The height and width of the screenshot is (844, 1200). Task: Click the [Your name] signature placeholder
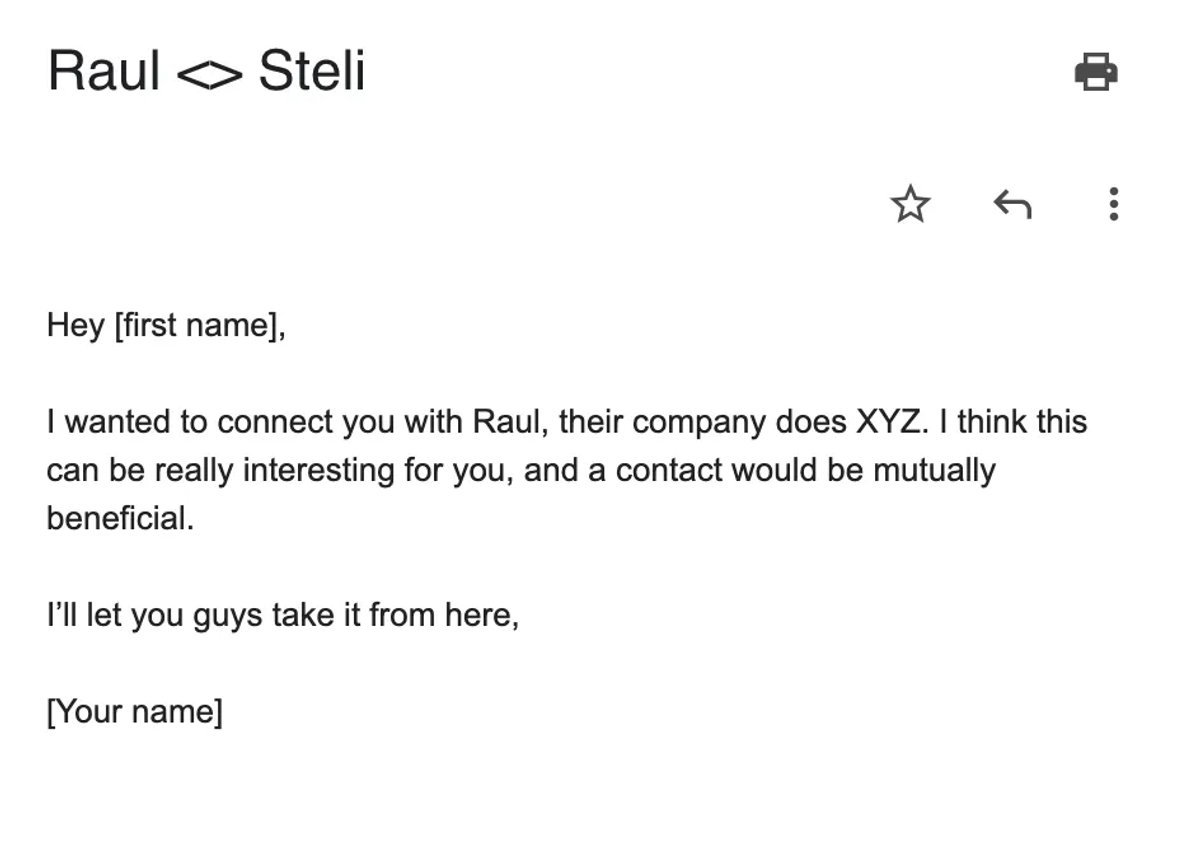(x=134, y=712)
